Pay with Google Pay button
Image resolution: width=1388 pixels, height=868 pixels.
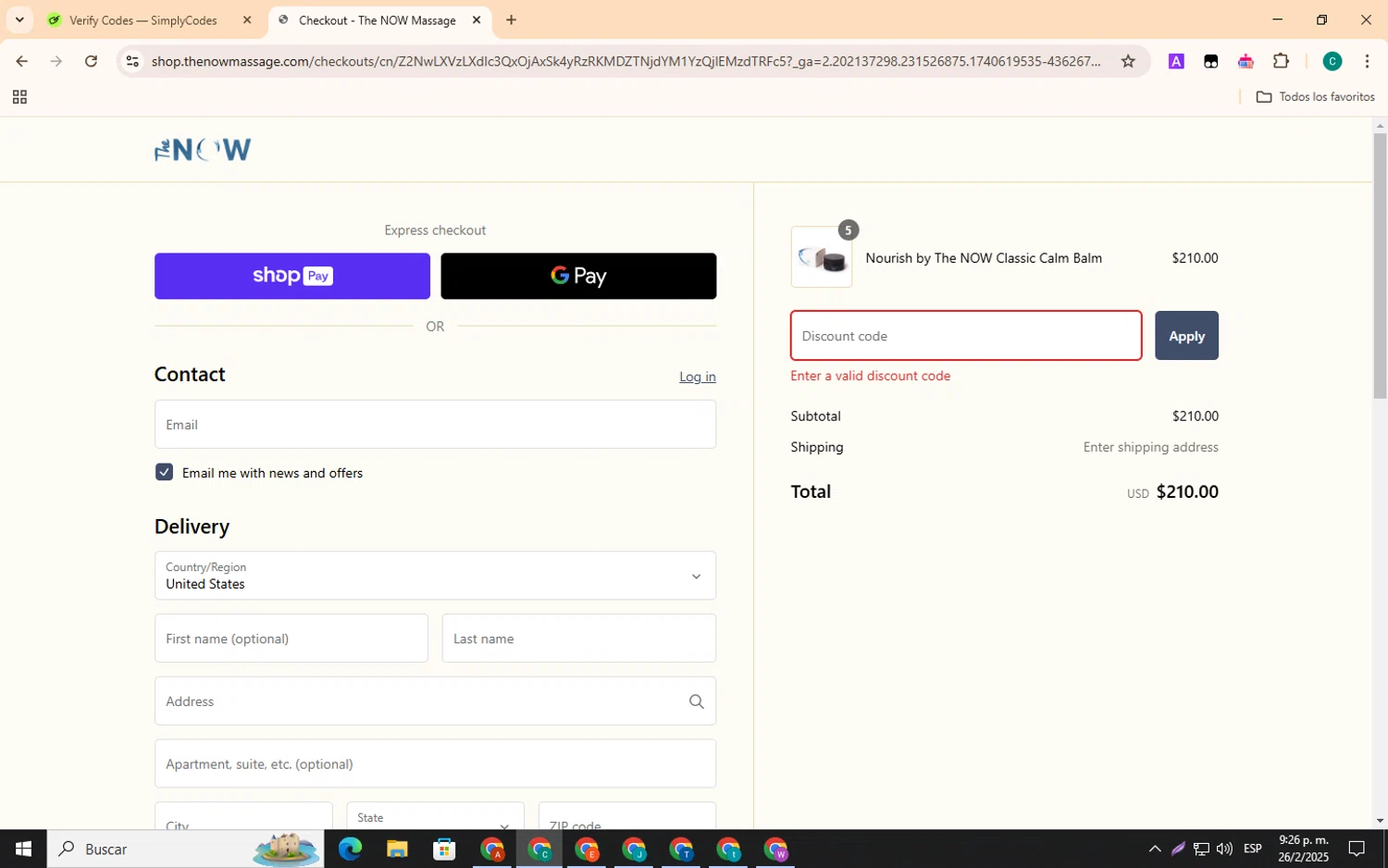(578, 276)
